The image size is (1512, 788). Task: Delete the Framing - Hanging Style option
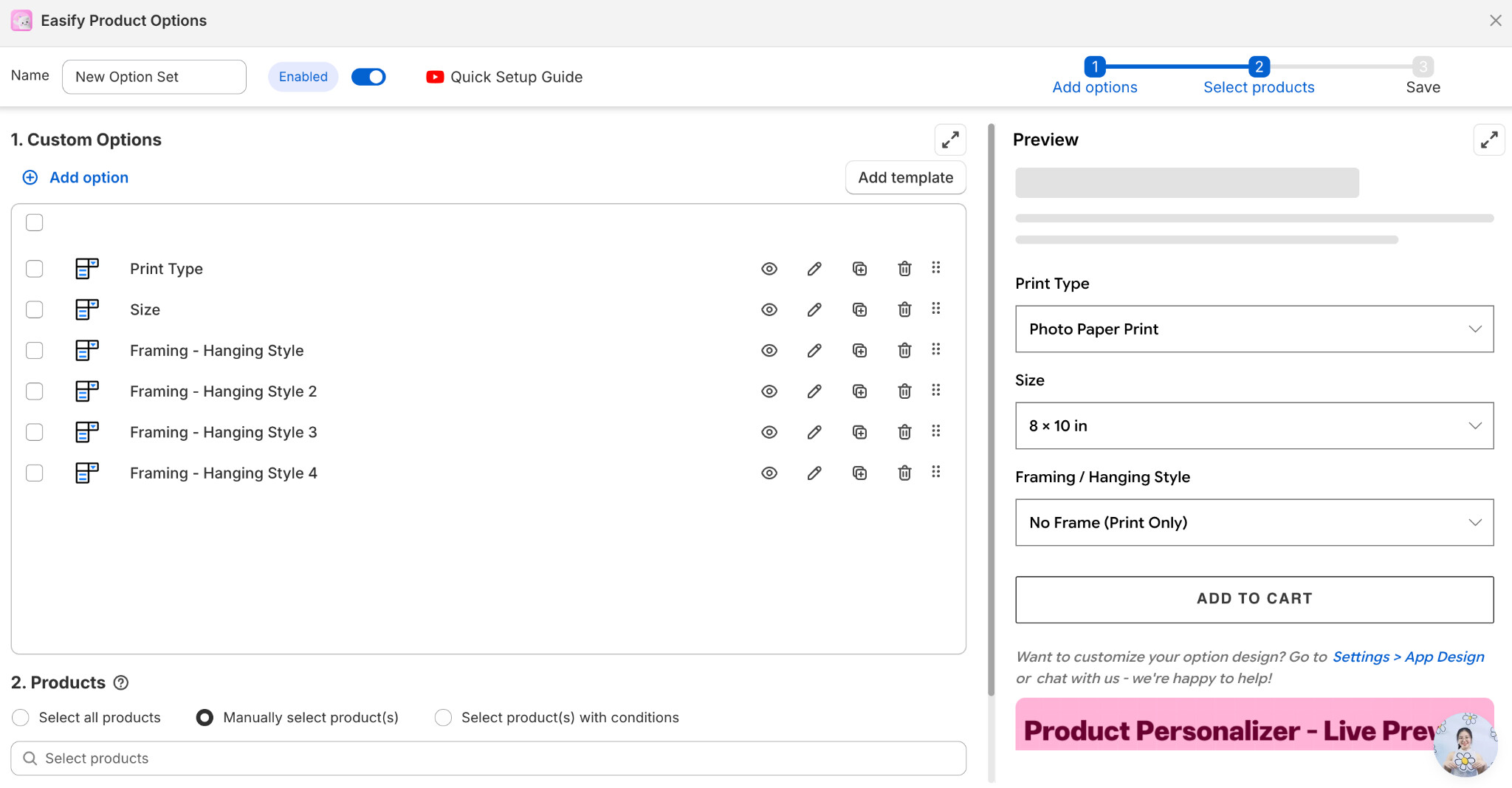pos(904,350)
